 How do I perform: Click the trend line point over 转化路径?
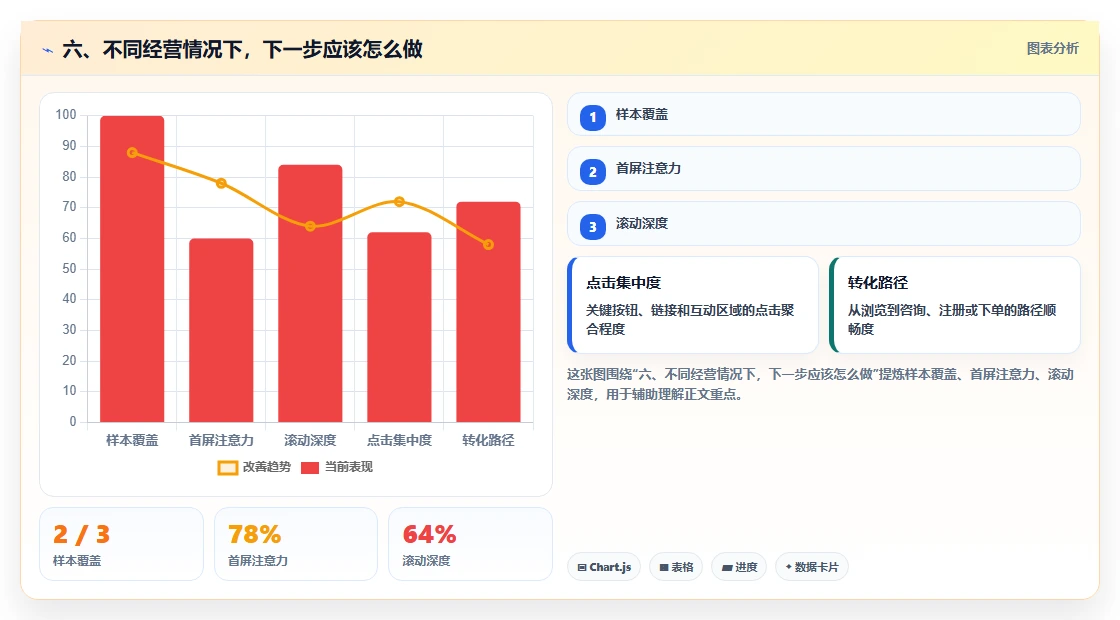[489, 245]
